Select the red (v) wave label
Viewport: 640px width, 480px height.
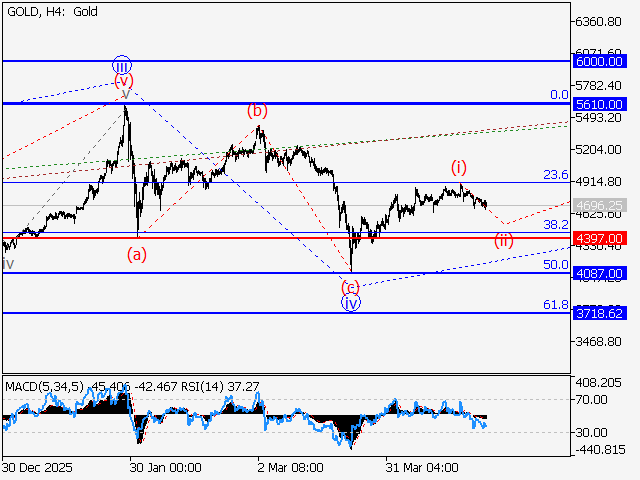click(123, 81)
